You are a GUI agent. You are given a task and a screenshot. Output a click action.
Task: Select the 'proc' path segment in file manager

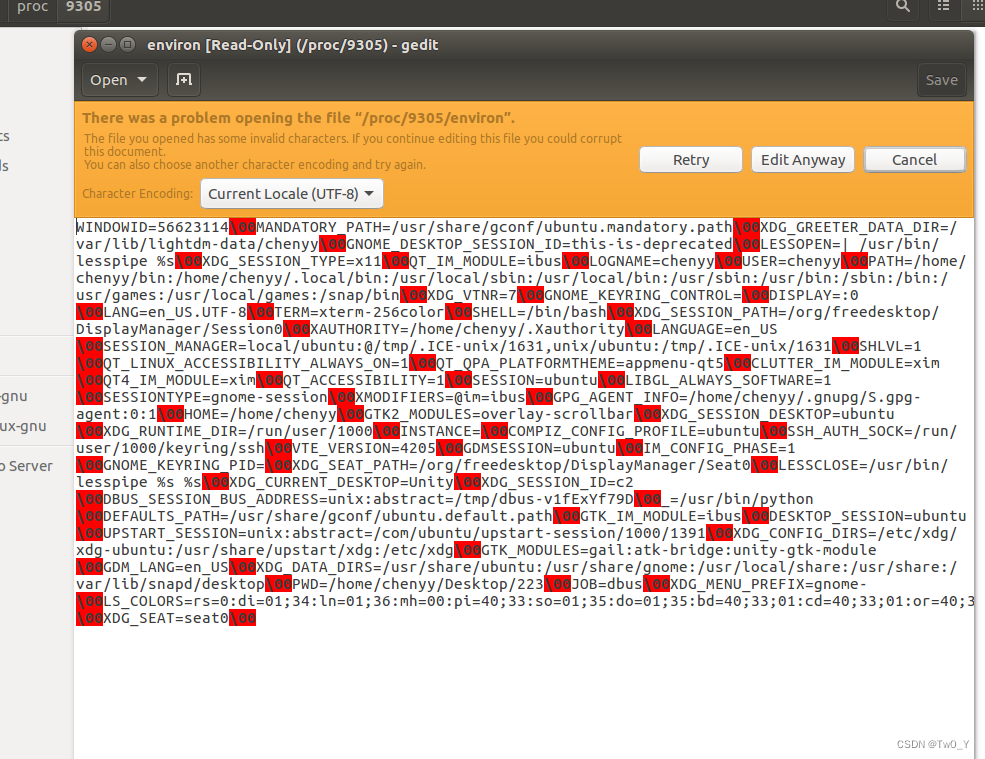[x=32, y=7]
